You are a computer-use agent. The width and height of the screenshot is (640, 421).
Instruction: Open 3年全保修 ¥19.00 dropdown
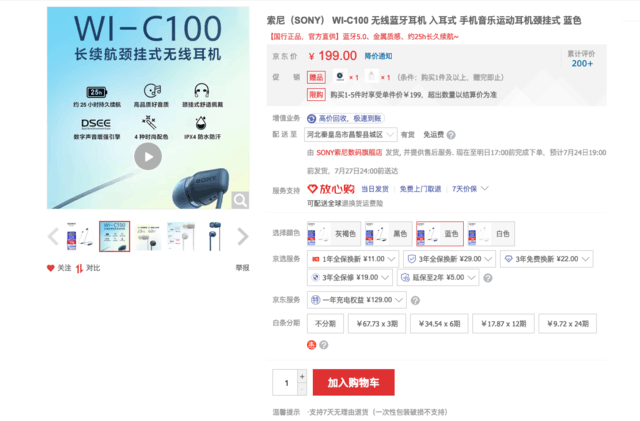[x=350, y=277]
